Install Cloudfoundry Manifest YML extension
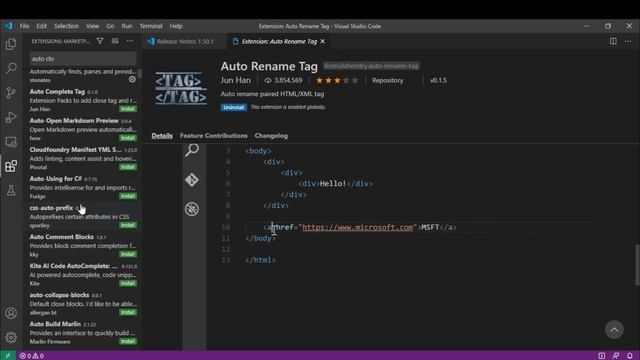 [x=128, y=167]
